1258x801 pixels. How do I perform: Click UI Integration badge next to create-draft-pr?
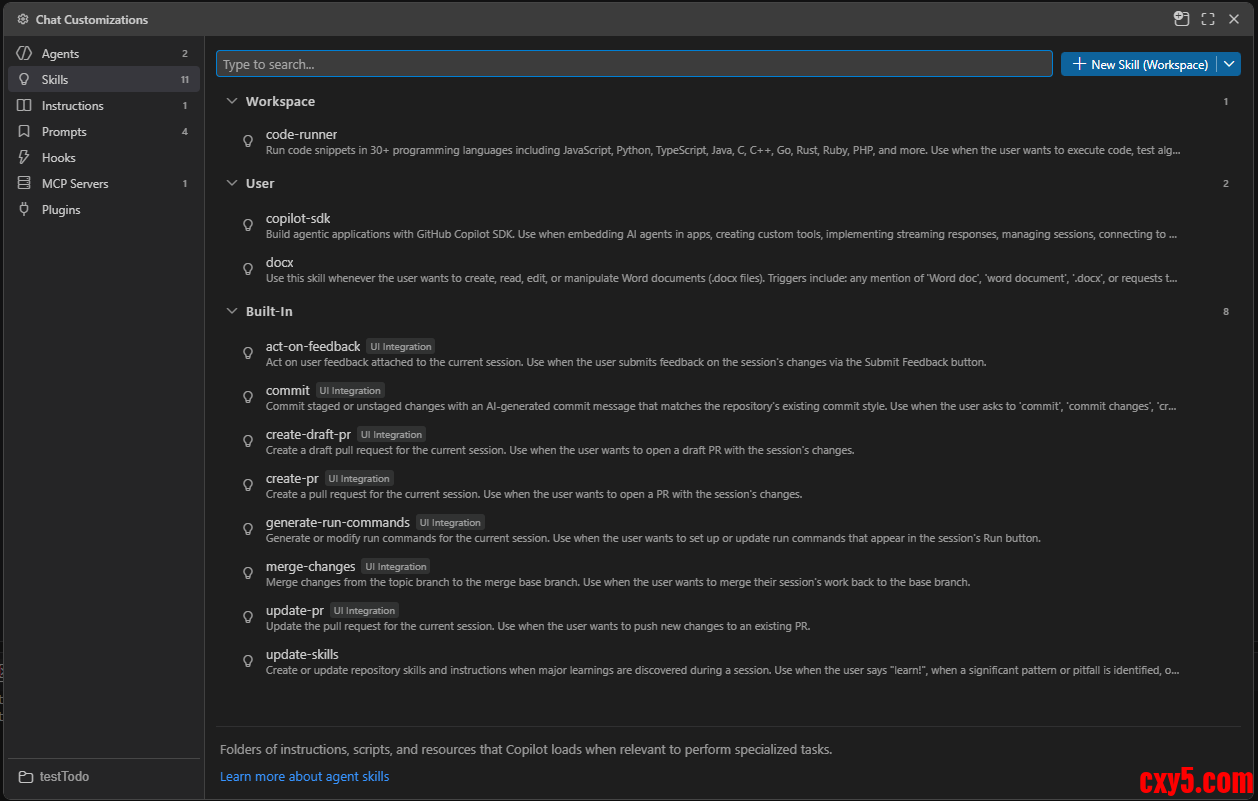392,435
